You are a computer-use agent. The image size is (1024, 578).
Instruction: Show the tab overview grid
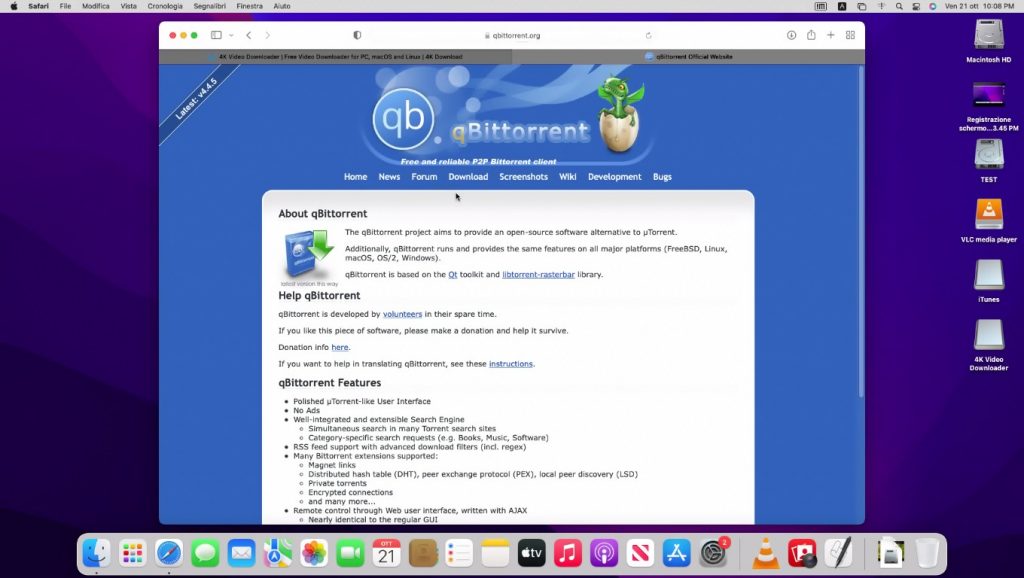click(x=850, y=35)
